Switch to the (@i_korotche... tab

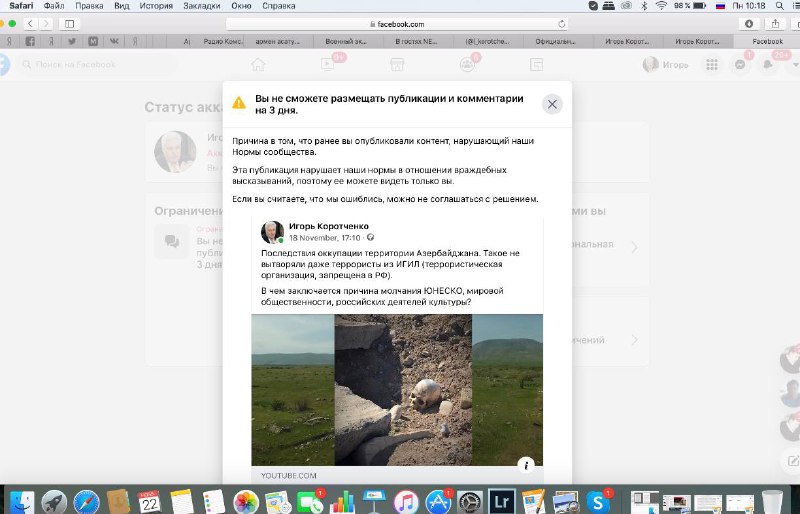[487, 41]
